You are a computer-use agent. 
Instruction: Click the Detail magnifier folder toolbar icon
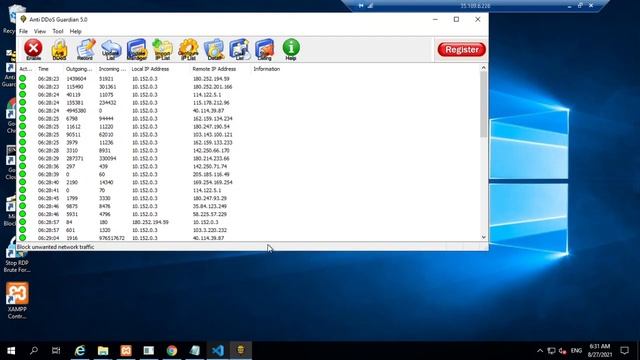coord(214,49)
